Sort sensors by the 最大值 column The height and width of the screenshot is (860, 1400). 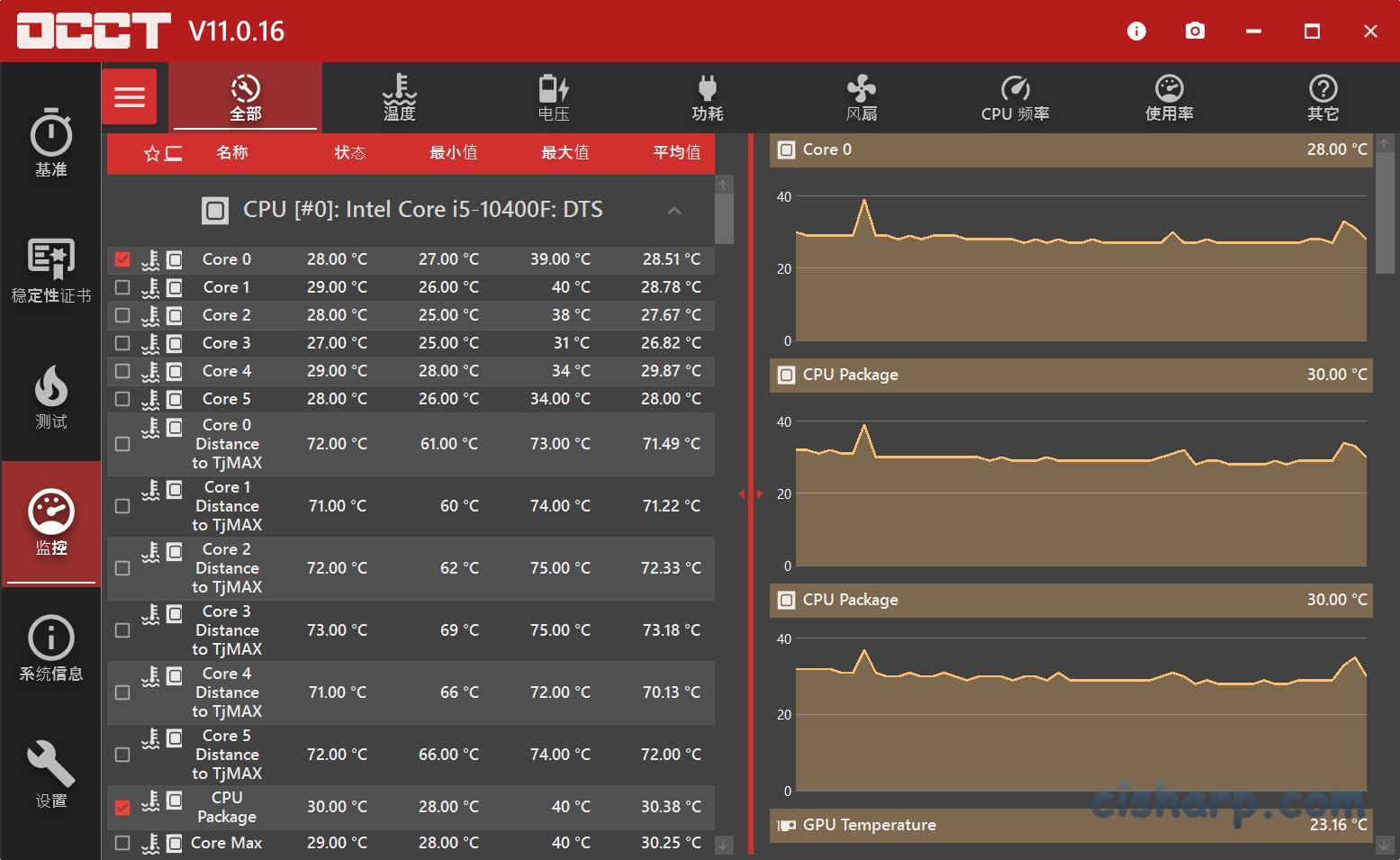pos(565,153)
